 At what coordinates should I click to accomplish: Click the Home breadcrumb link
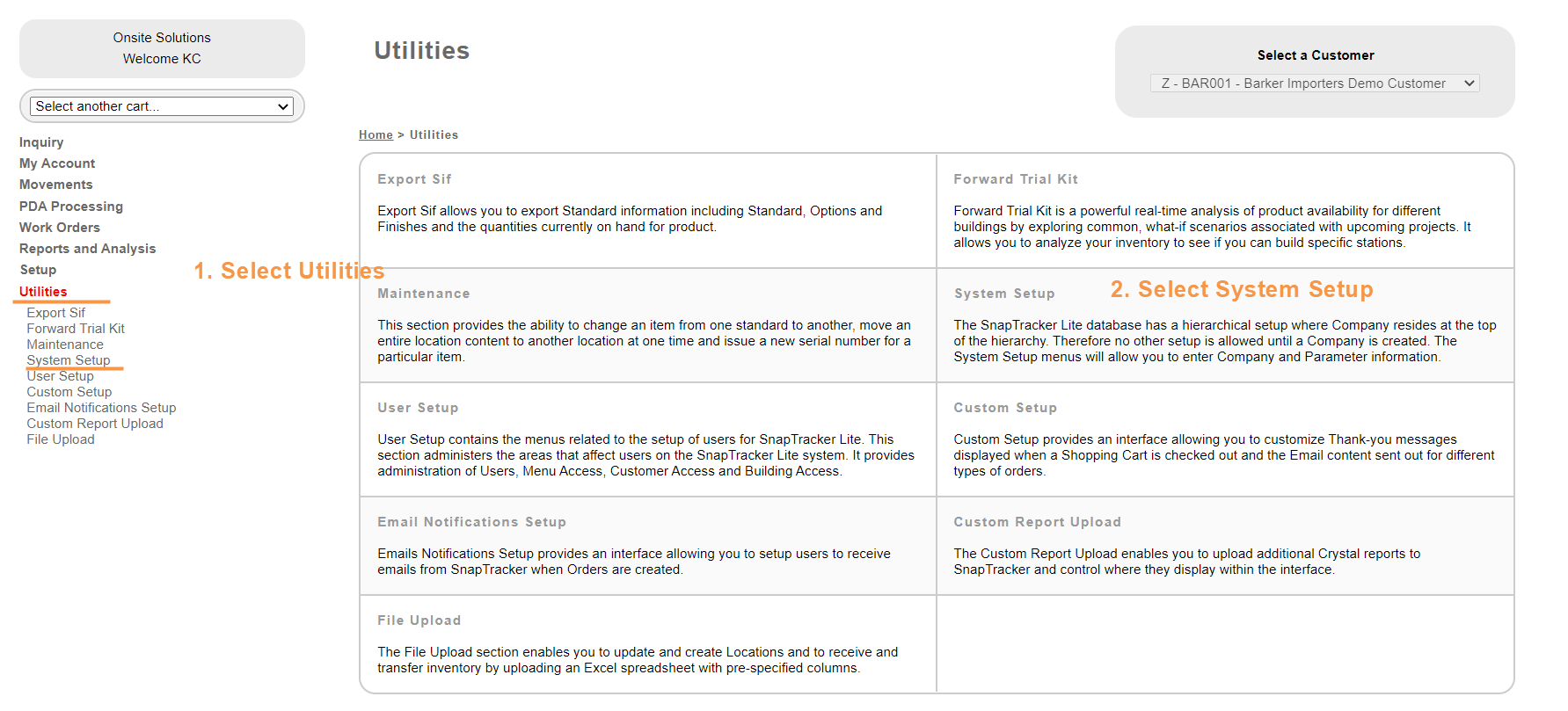(x=376, y=134)
